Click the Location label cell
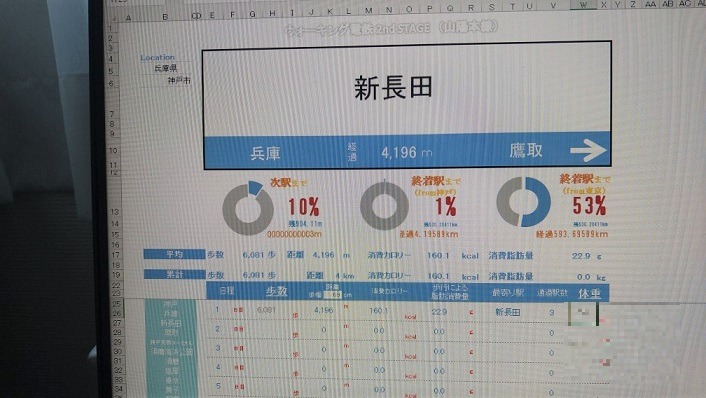The height and width of the screenshot is (398, 706). (x=157, y=58)
